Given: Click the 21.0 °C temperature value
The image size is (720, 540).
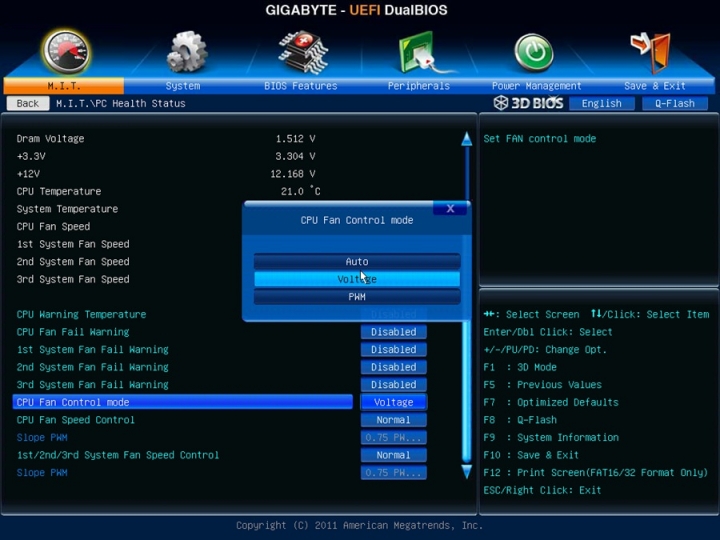Looking at the screenshot, I should [x=300, y=191].
